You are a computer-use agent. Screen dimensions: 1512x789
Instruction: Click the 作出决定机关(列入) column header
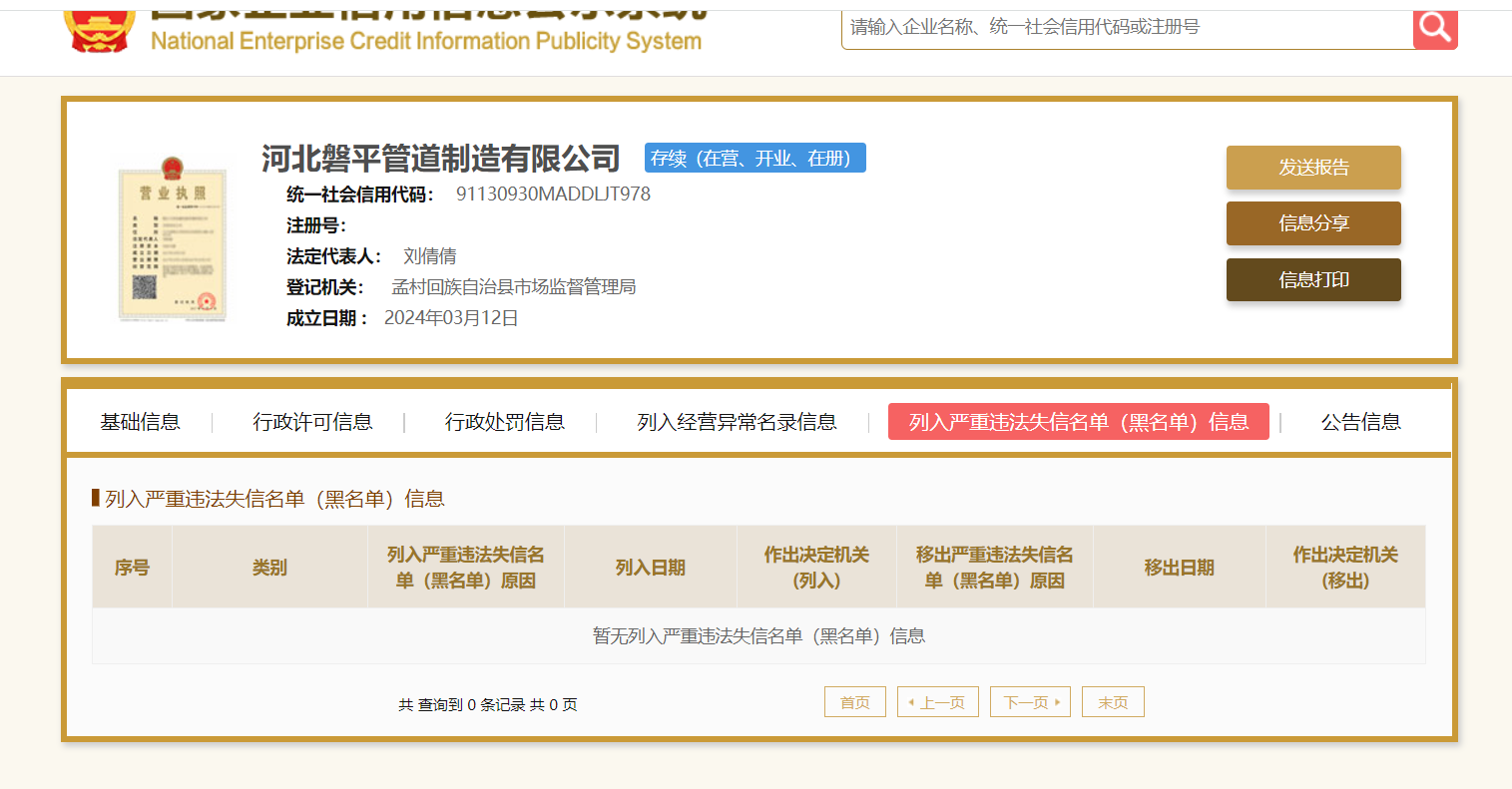(816, 568)
